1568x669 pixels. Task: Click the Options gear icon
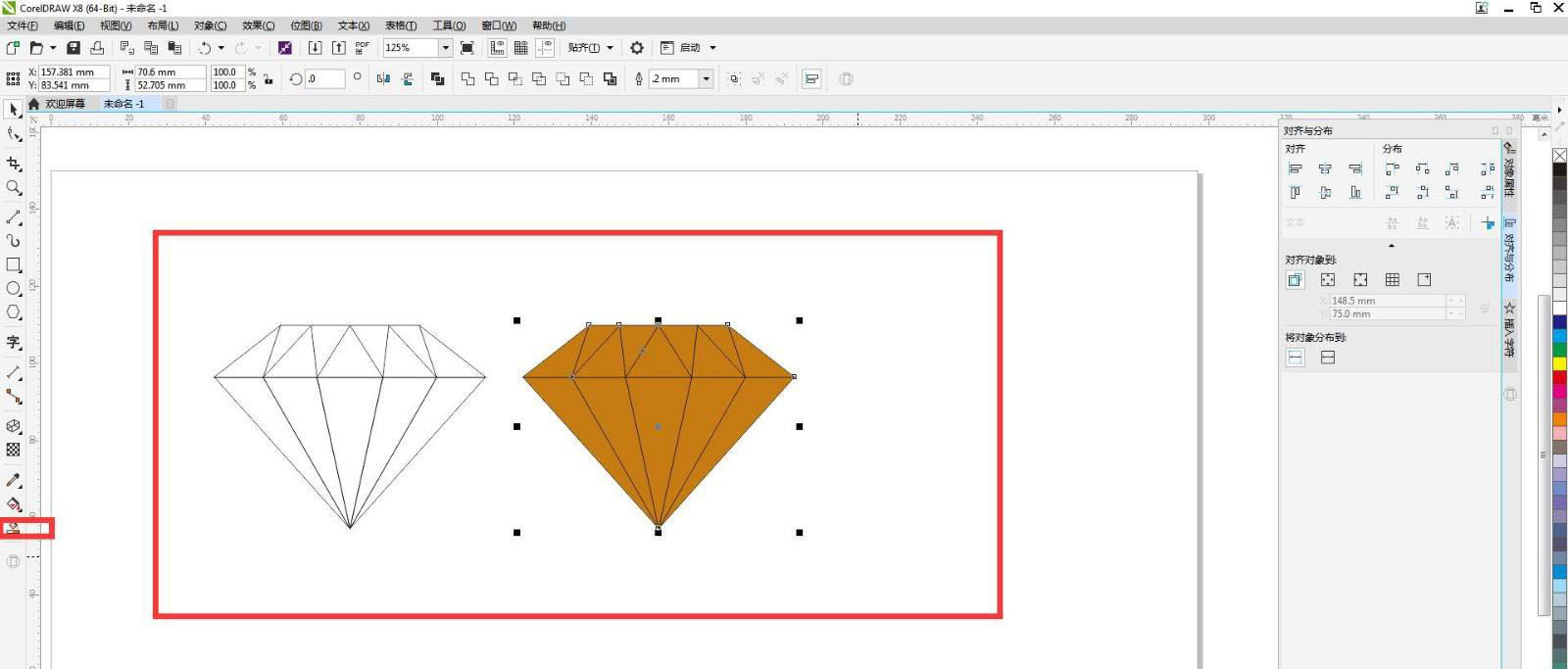coord(637,48)
